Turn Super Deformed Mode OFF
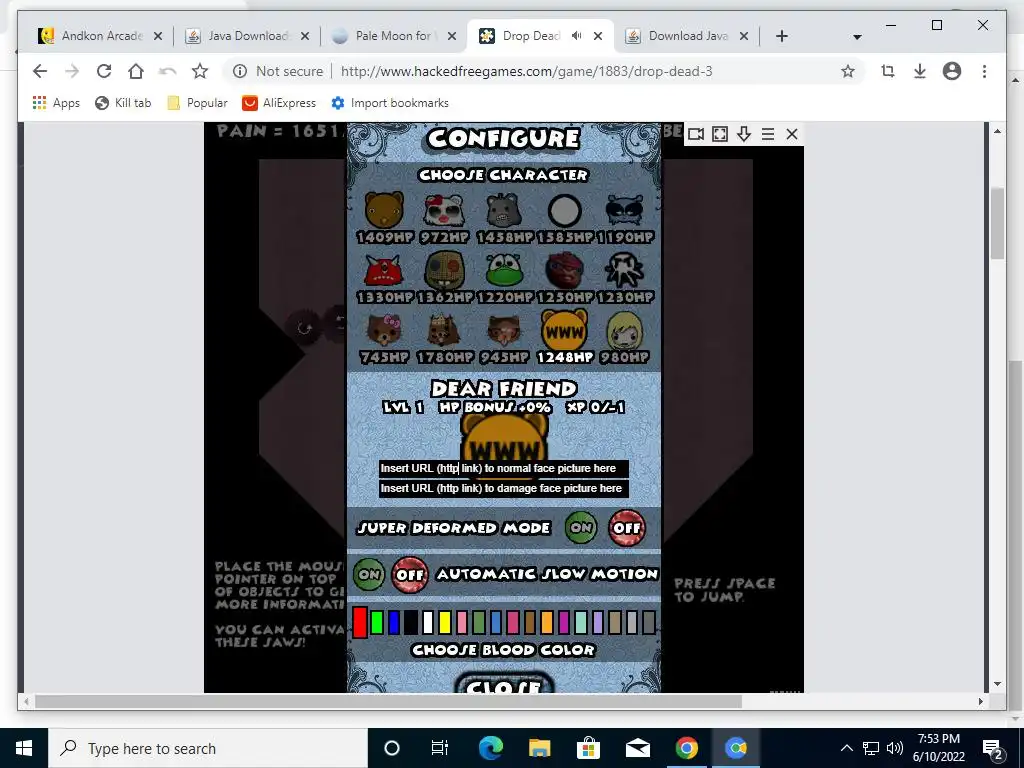Image resolution: width=1024 pixels, height=768 pixels. click(627, 528)
